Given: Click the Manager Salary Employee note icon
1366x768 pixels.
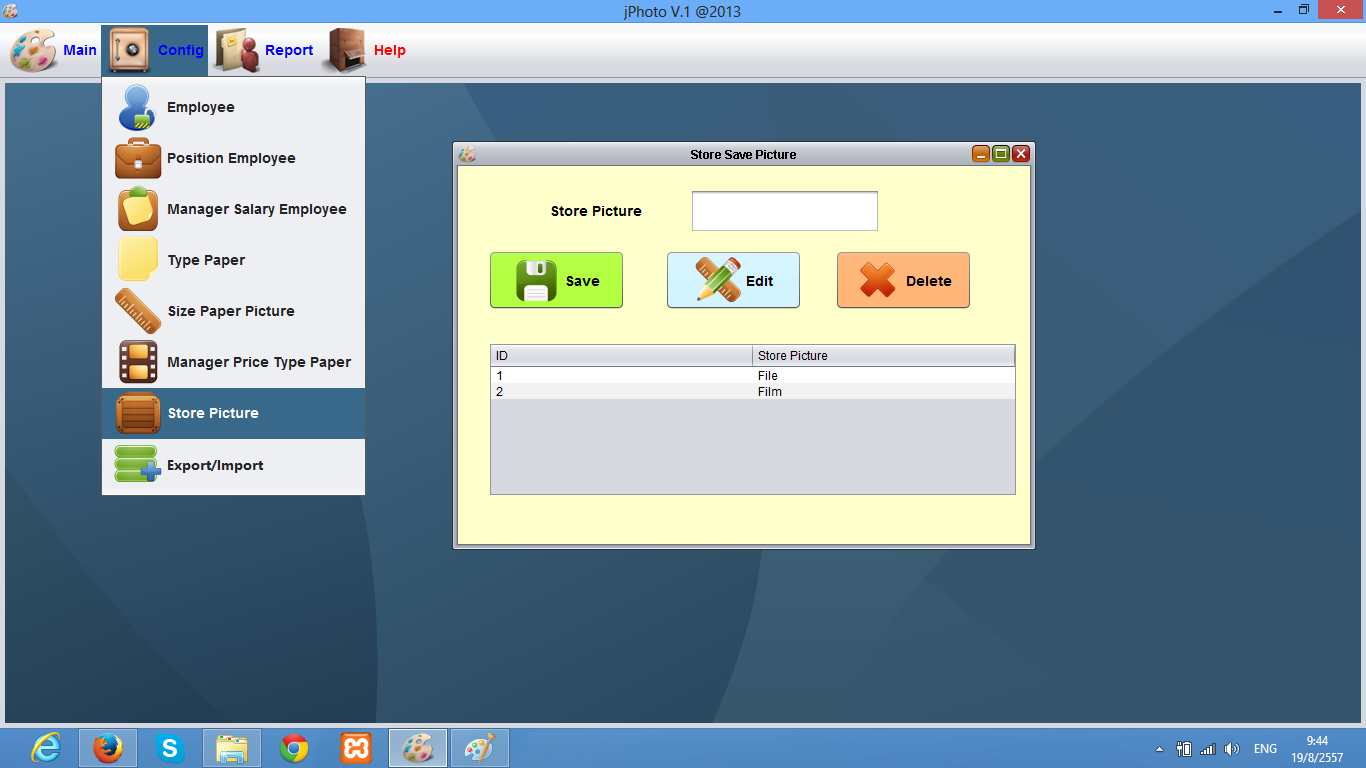Looking at the screenshot, I should 137,209.
